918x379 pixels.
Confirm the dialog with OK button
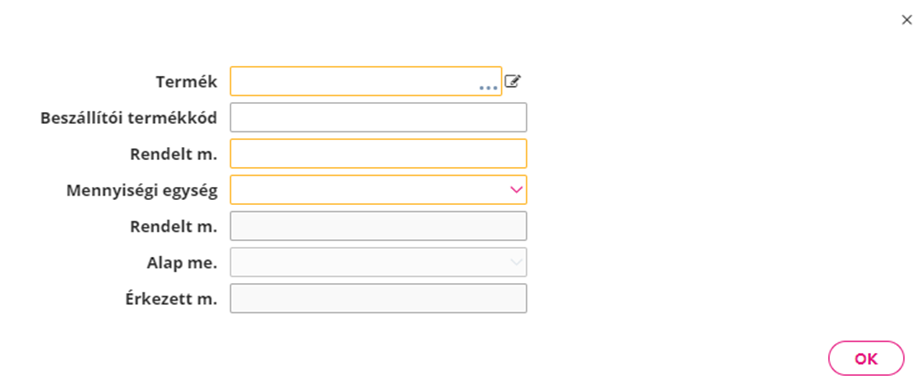pos(866,358)
